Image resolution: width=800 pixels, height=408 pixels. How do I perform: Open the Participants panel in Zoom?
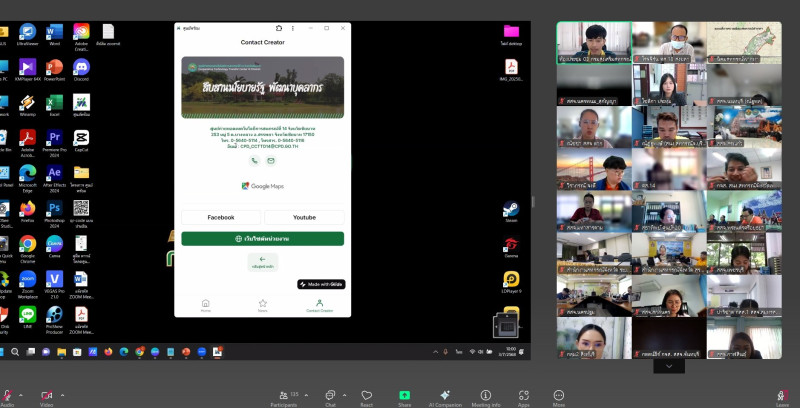(284, 397)
